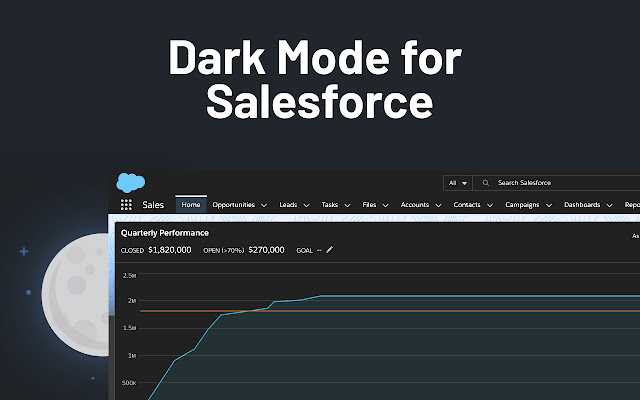This screenshot has width=640, height=400.
Task: Switch to the Home tab
Action: 191,205
